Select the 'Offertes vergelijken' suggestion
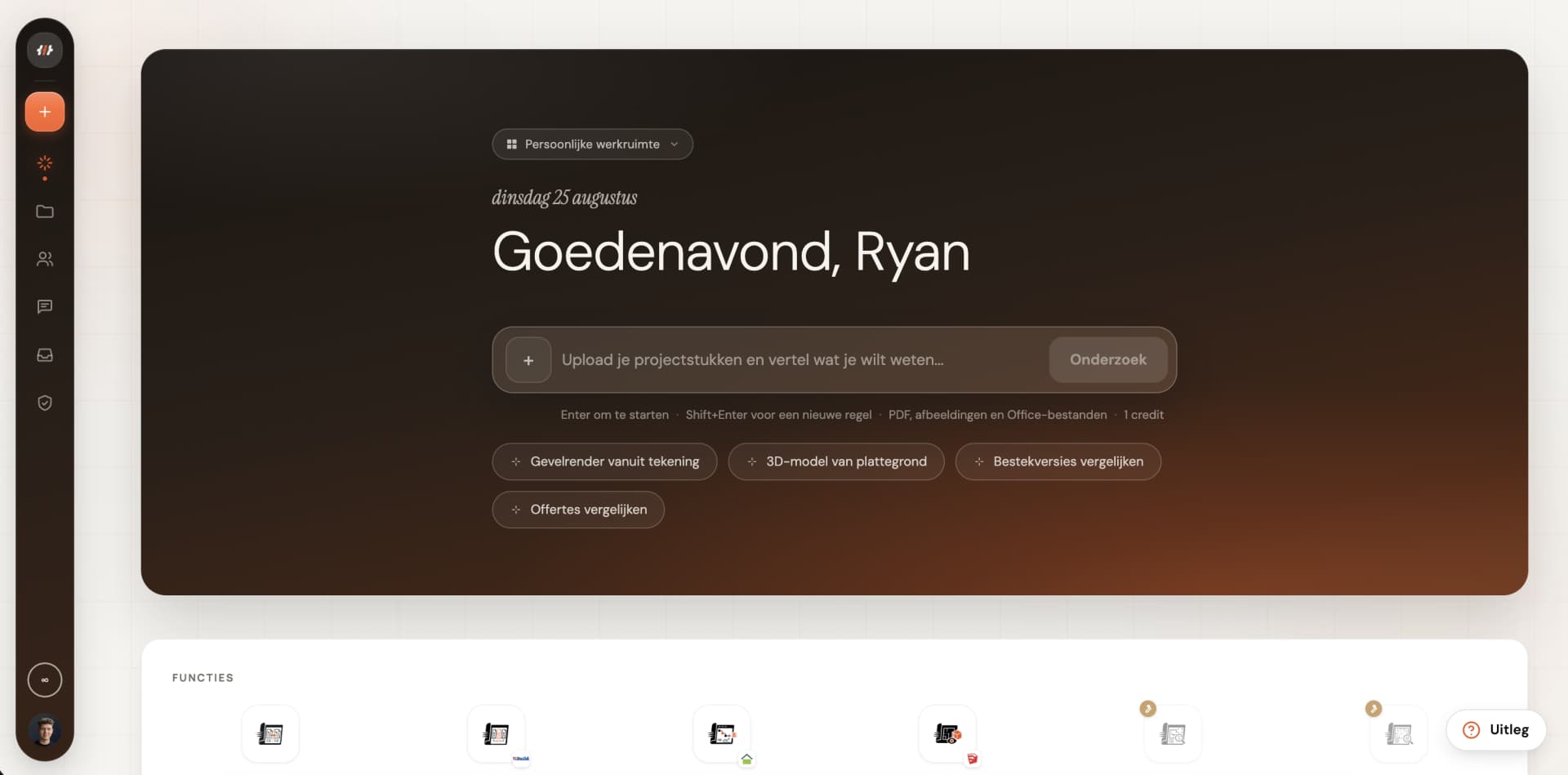The image size is (1568, 775). point(578,510)
